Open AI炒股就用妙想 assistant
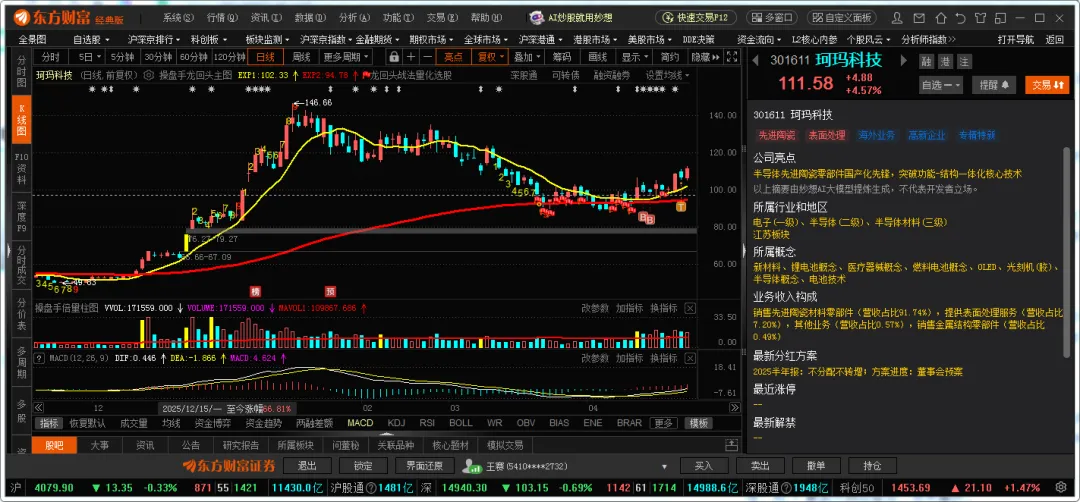The image size is (1080, 502). tap(572, 18)
